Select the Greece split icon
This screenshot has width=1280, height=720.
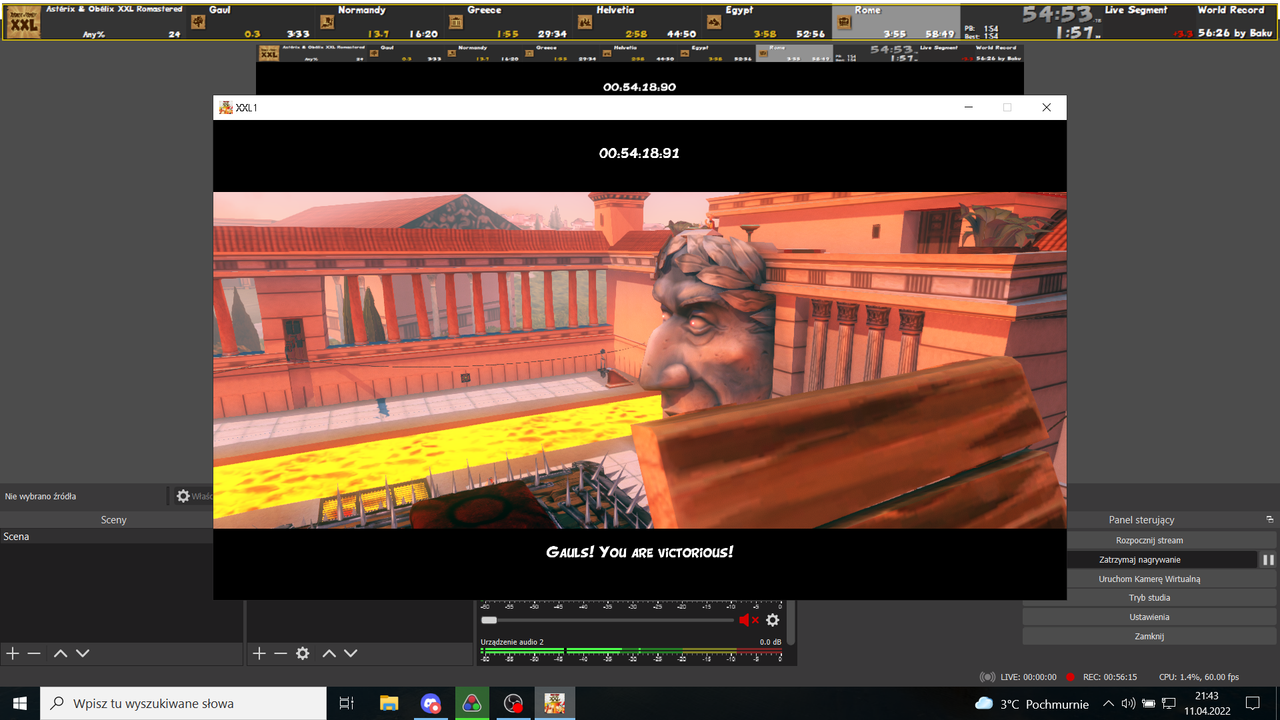coord(457,22)
